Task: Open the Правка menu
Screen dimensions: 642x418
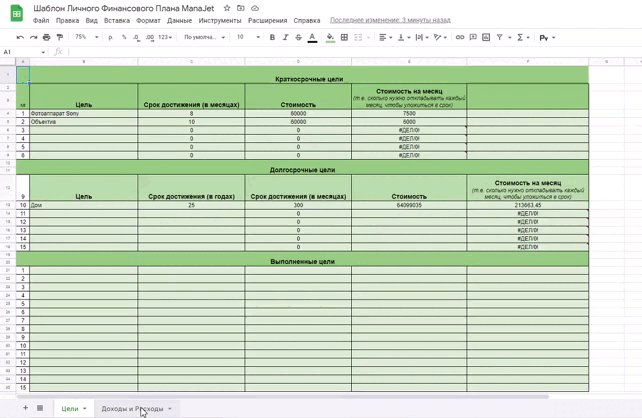Action: 68,20
